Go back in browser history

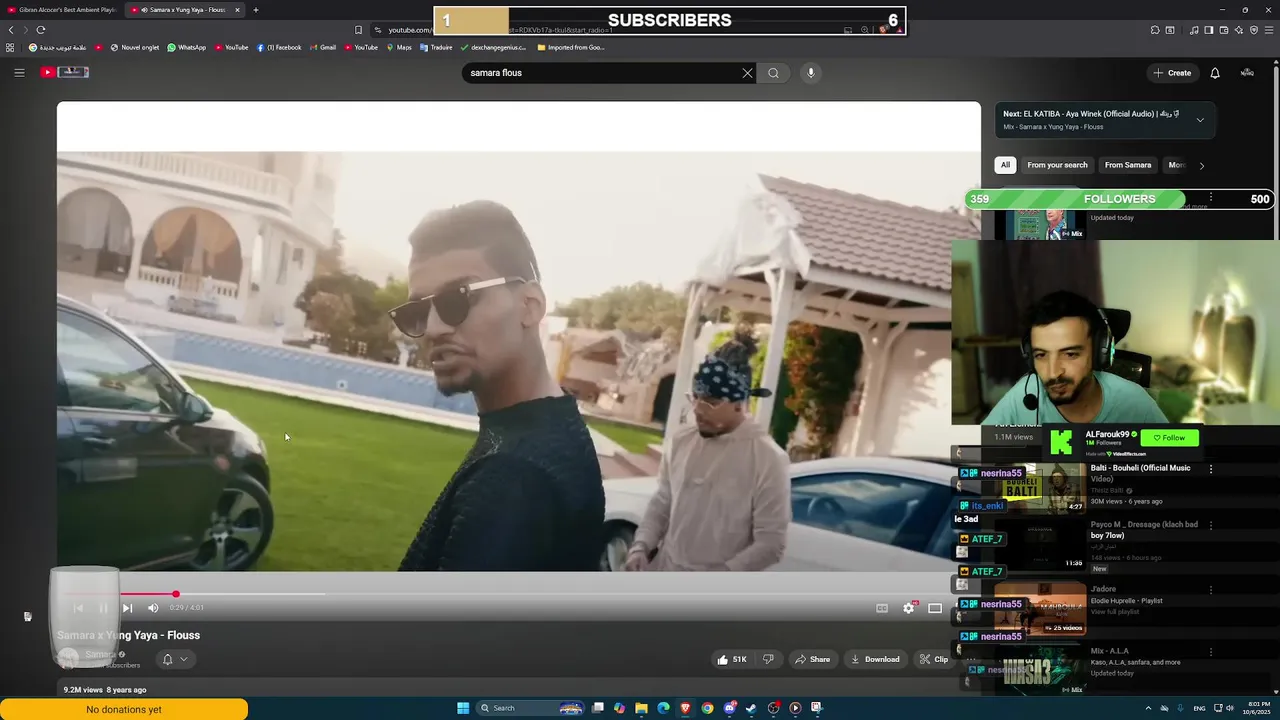point(11,30)
